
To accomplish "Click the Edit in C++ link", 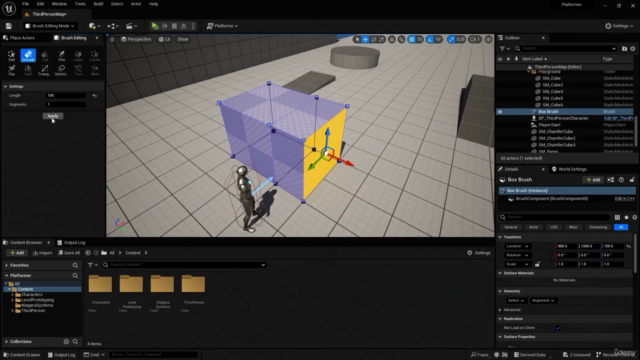I will (624, 199).
